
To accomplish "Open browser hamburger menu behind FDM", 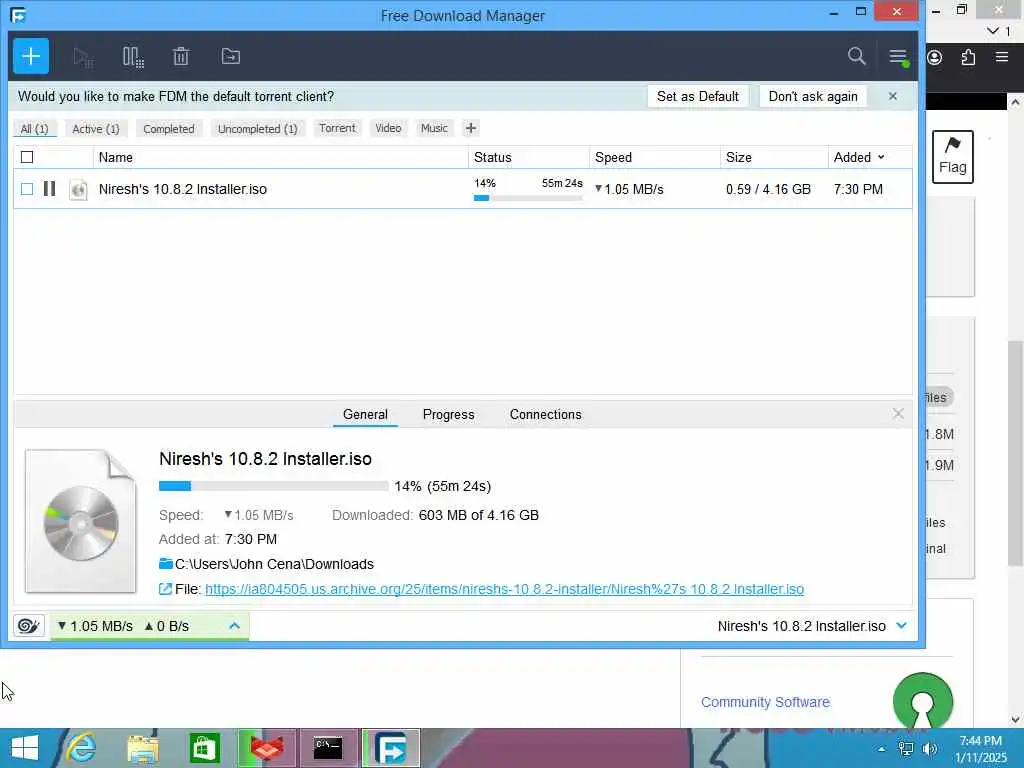I will point(1002,57).
